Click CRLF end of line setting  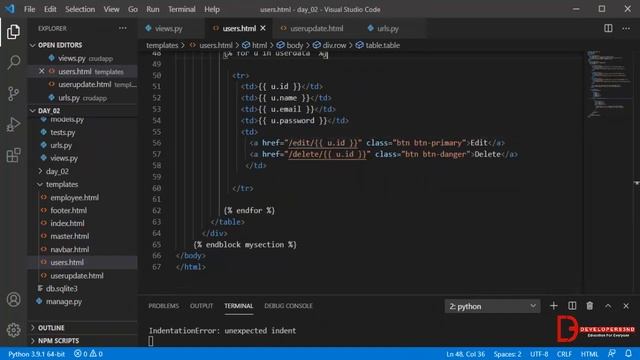(x=564, y=354)
